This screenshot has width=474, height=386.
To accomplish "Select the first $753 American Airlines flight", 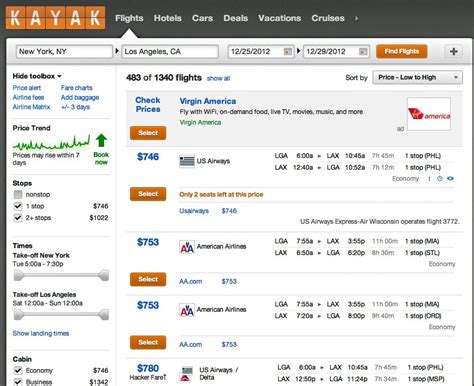I will (148, 279).
